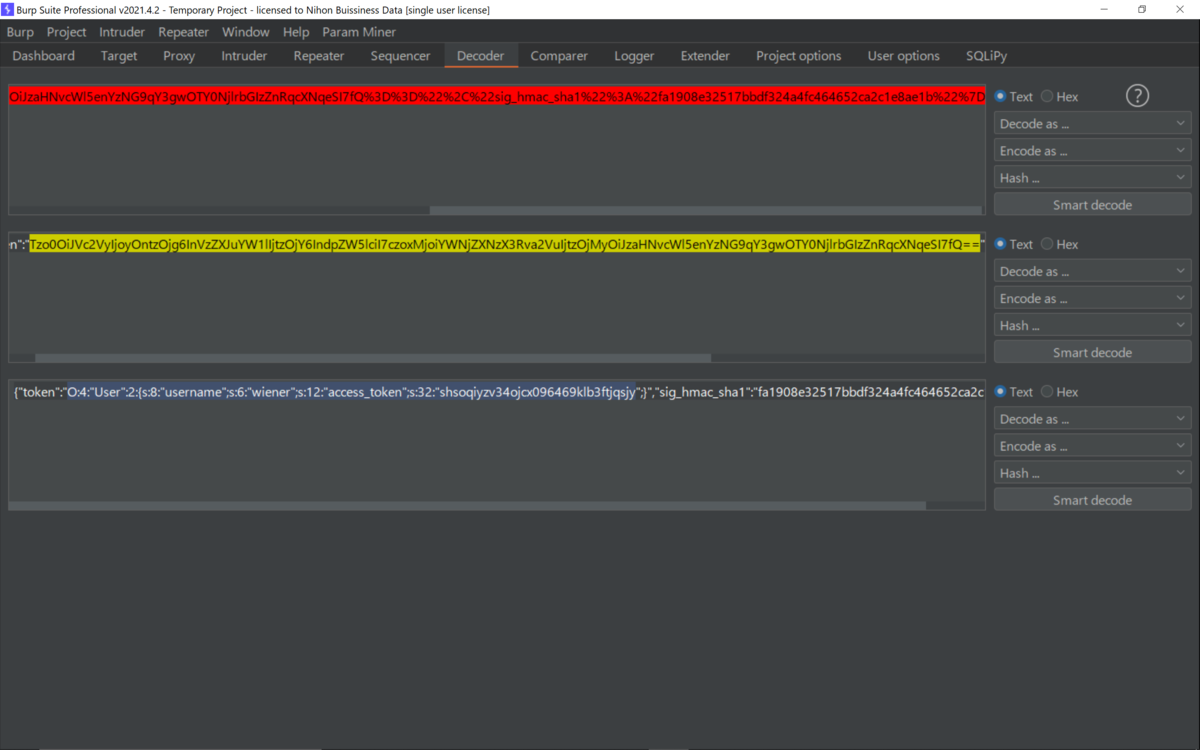Switch to the Repeater tab
Screen dimensions: 1200x750
coord(319,56)
